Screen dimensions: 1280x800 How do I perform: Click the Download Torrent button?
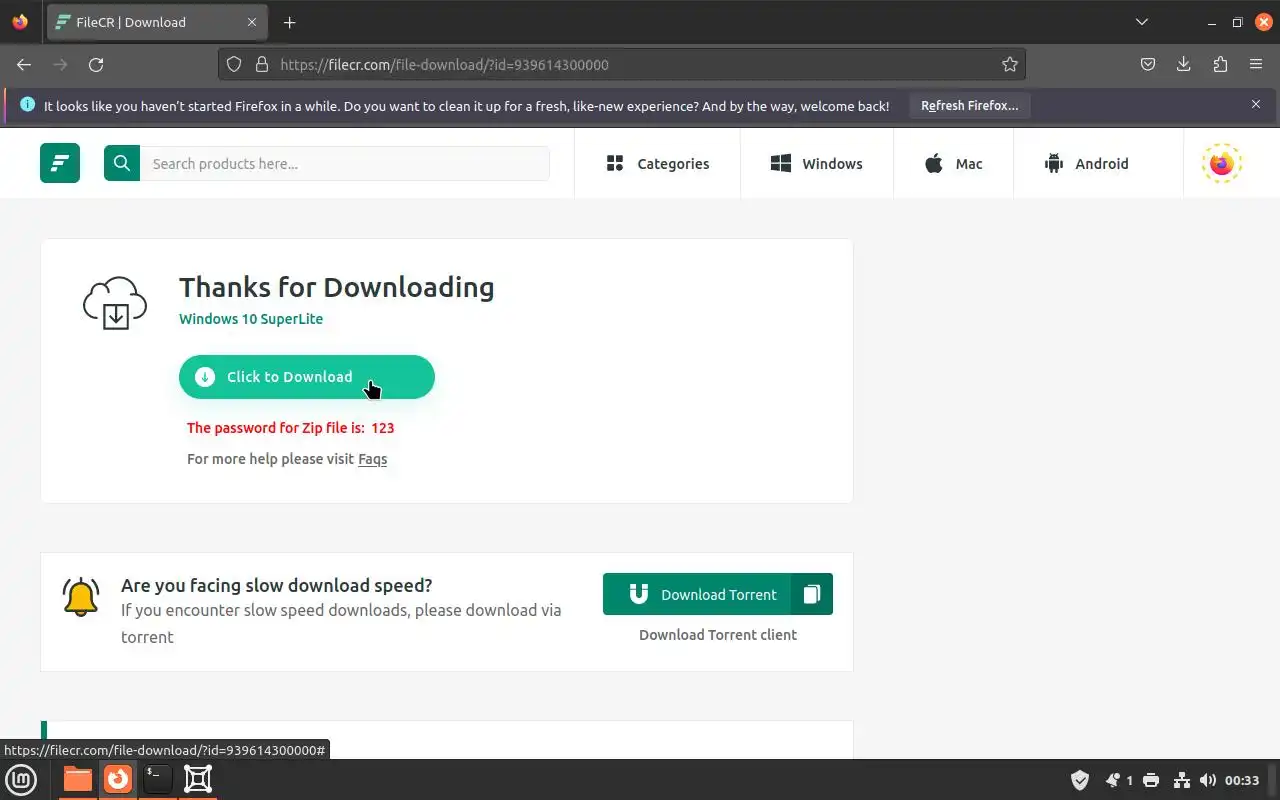point(697,594)
